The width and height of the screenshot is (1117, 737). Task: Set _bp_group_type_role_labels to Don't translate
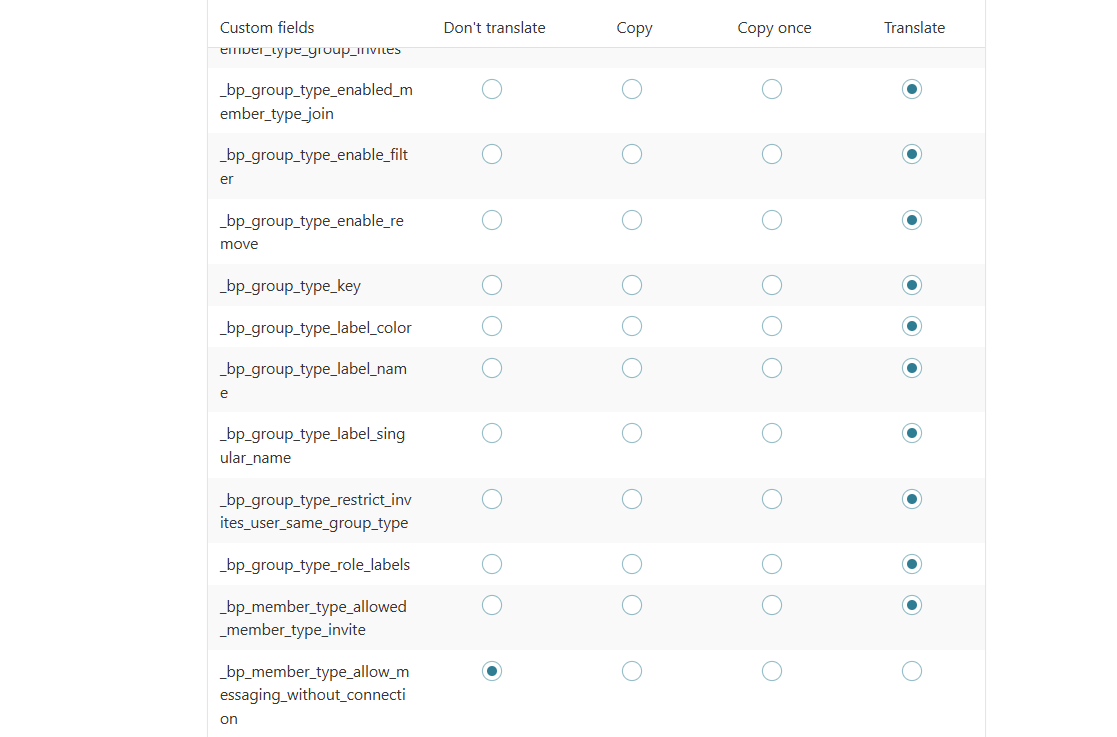pyautogui.click(x=492, y=564)
